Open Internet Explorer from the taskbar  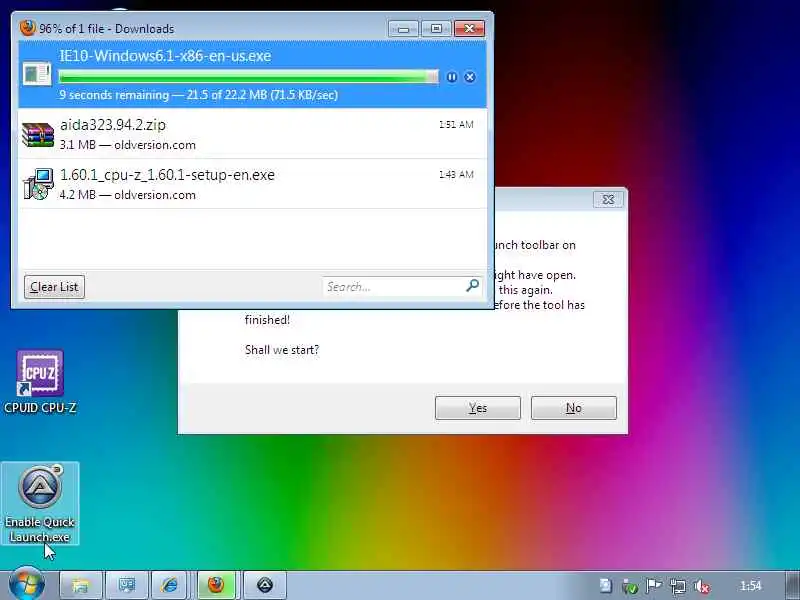169,585
